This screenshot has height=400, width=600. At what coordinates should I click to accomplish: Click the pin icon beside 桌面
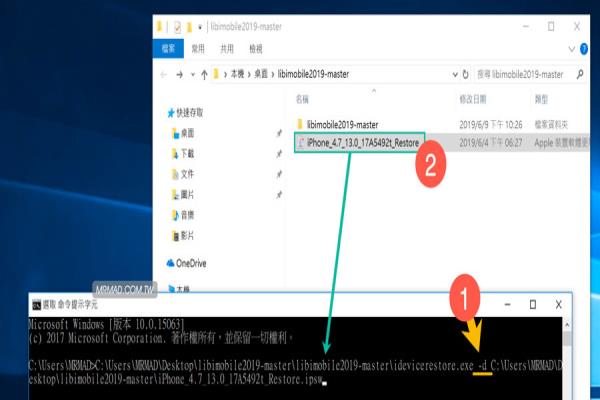(x=279, y=133)
